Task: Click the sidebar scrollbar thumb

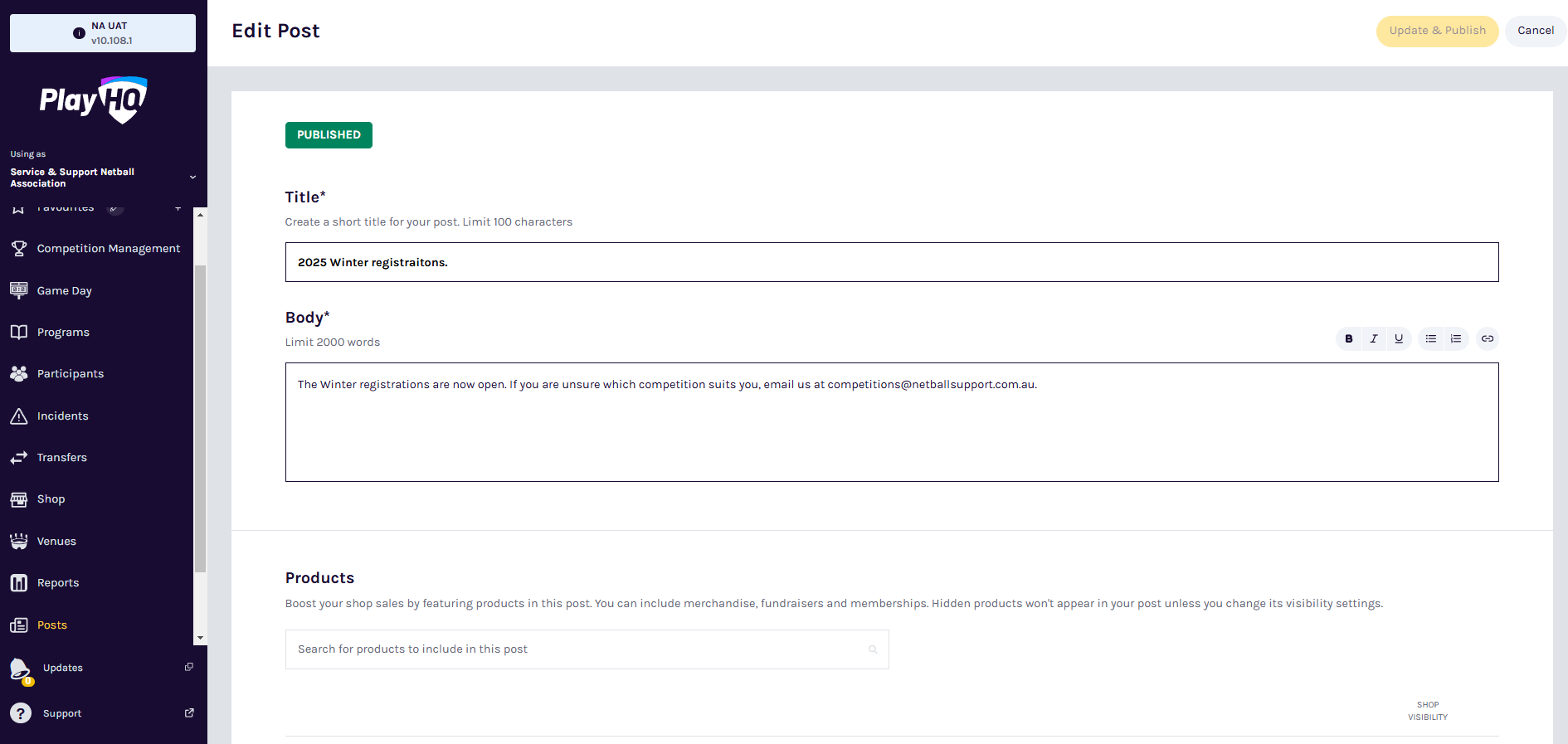Action: coord(200,419)
